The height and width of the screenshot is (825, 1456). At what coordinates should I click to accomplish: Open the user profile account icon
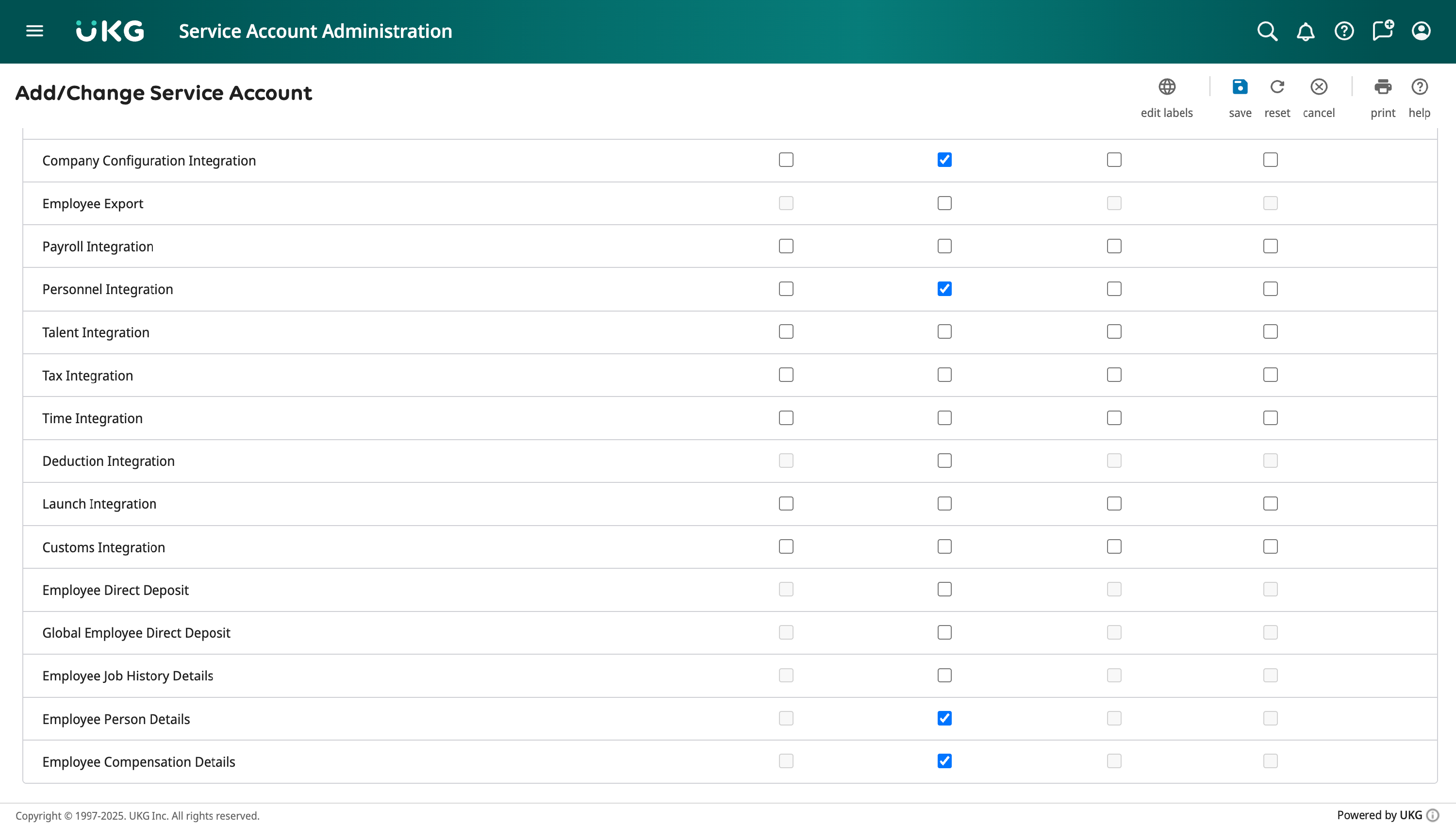click(x=1421, y=31)
